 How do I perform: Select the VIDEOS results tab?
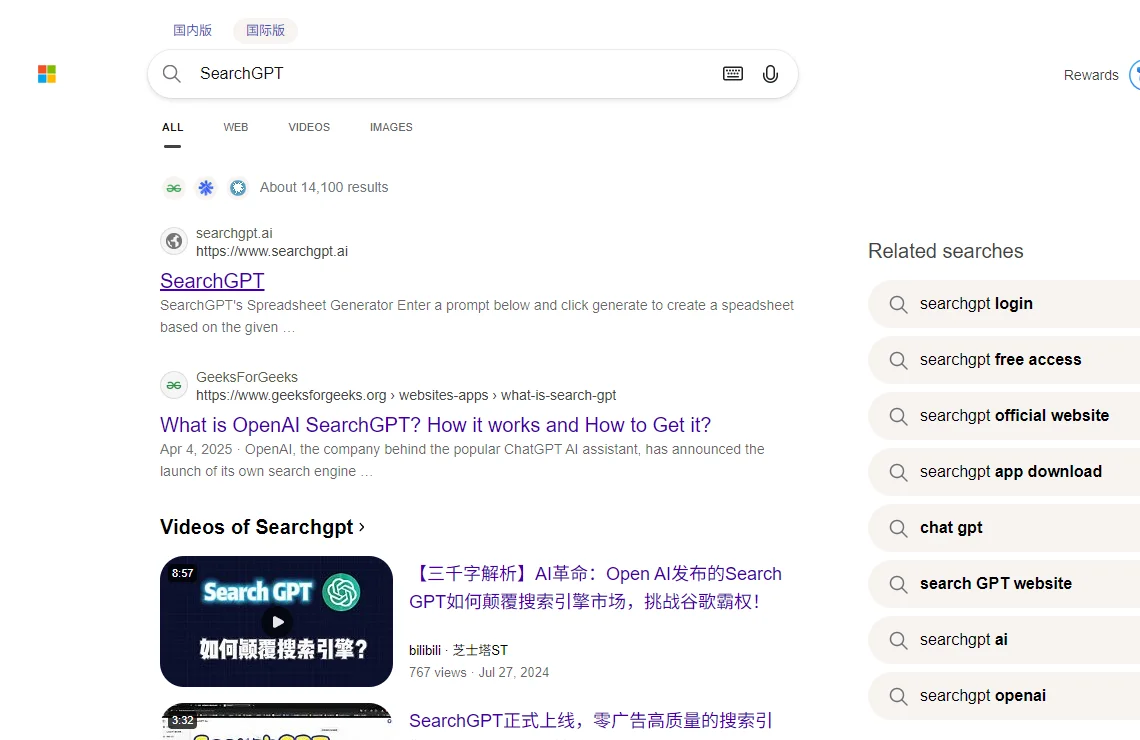pos(309,127)
